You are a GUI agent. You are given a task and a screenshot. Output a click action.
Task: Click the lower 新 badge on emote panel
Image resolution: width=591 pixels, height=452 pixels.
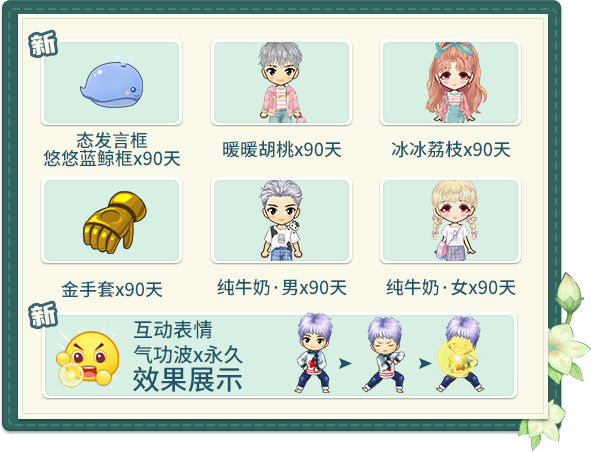pos(43,314)
